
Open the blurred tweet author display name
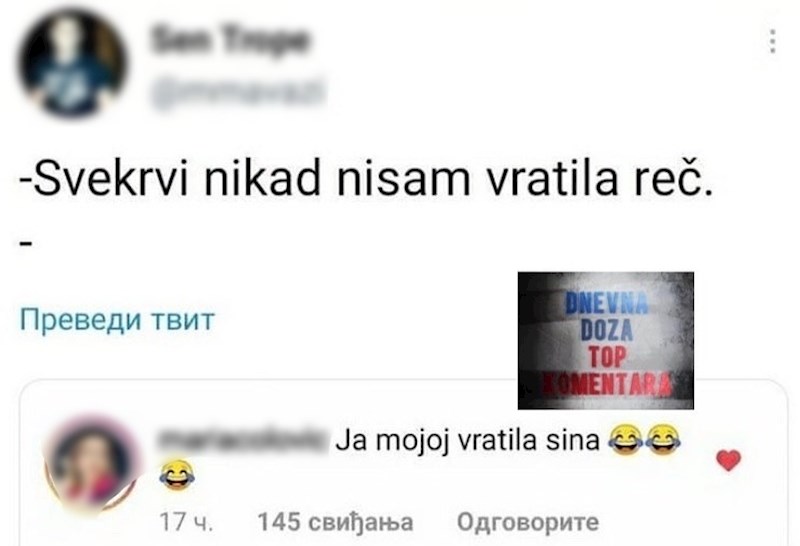(x=229, y=40)
